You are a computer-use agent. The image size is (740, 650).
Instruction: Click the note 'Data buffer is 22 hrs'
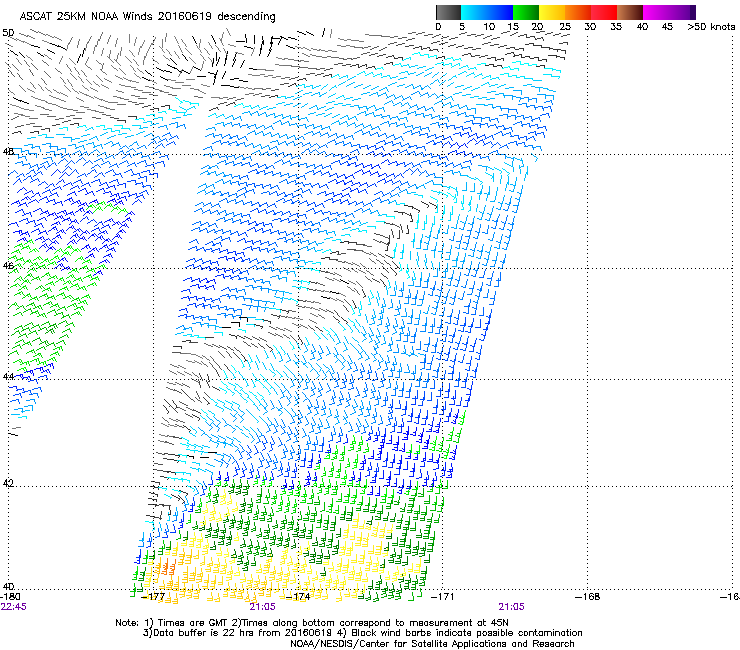pyautogui.click(x=204, y=633)
